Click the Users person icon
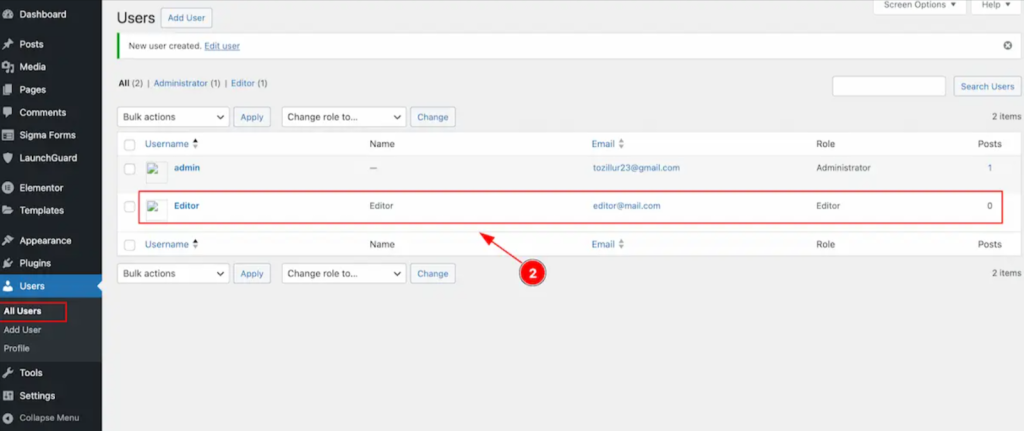The width and height of the screenshot is (1024, 431). pyautogui.click(x=8, y=286)
